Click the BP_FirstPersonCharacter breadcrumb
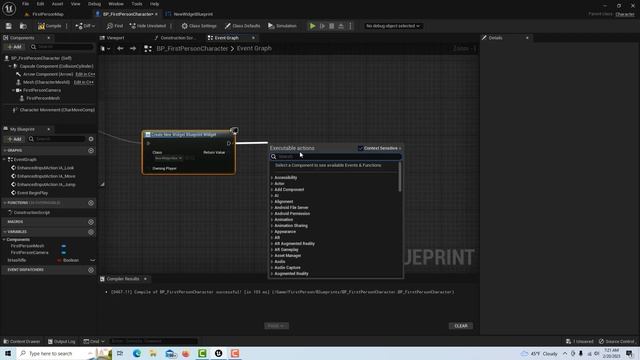 click(x=192, y=49)
